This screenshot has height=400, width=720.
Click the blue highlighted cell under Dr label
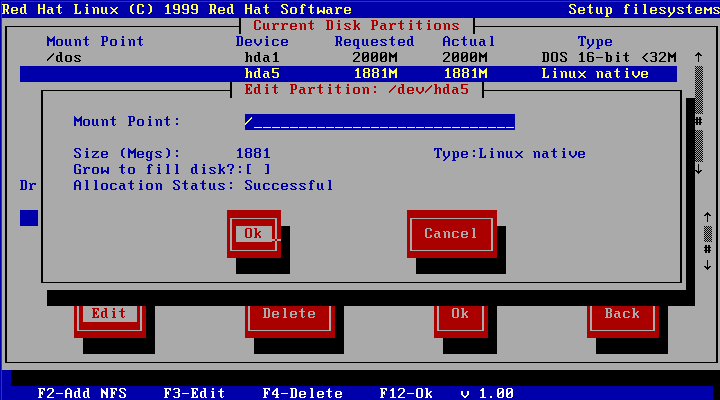[29, 217]
